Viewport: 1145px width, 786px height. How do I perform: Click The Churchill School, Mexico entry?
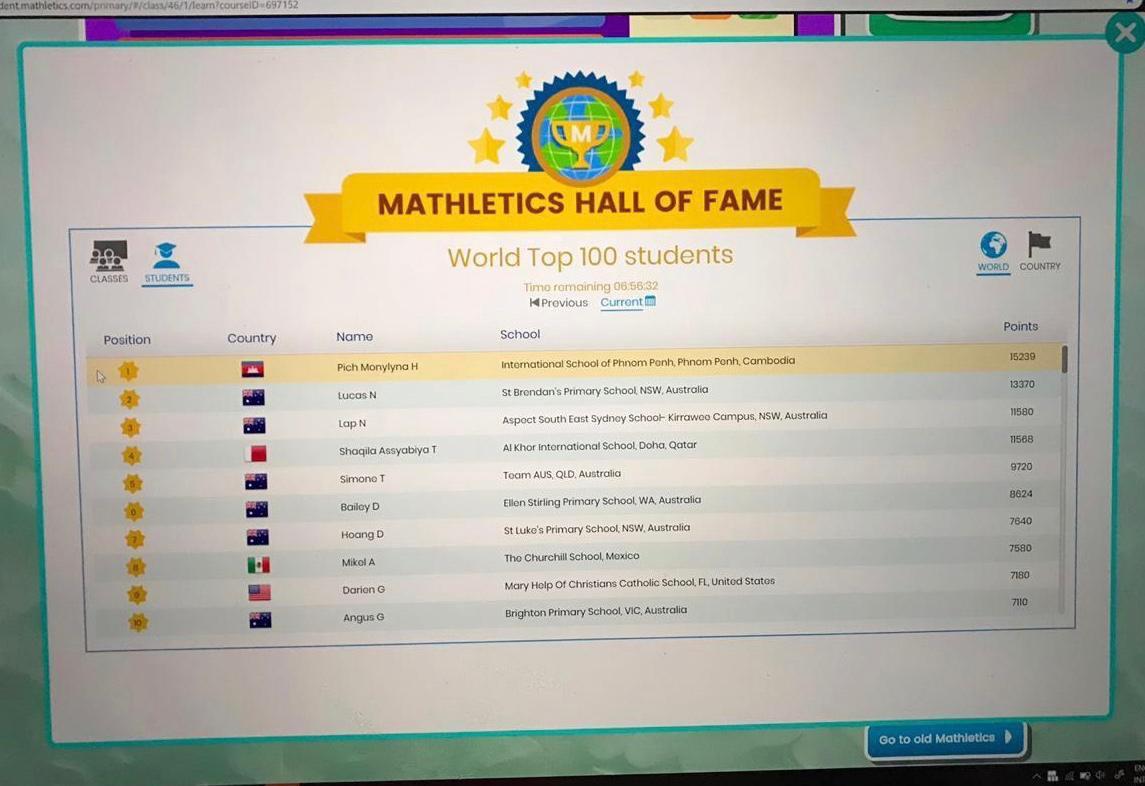tap(572, 557)
